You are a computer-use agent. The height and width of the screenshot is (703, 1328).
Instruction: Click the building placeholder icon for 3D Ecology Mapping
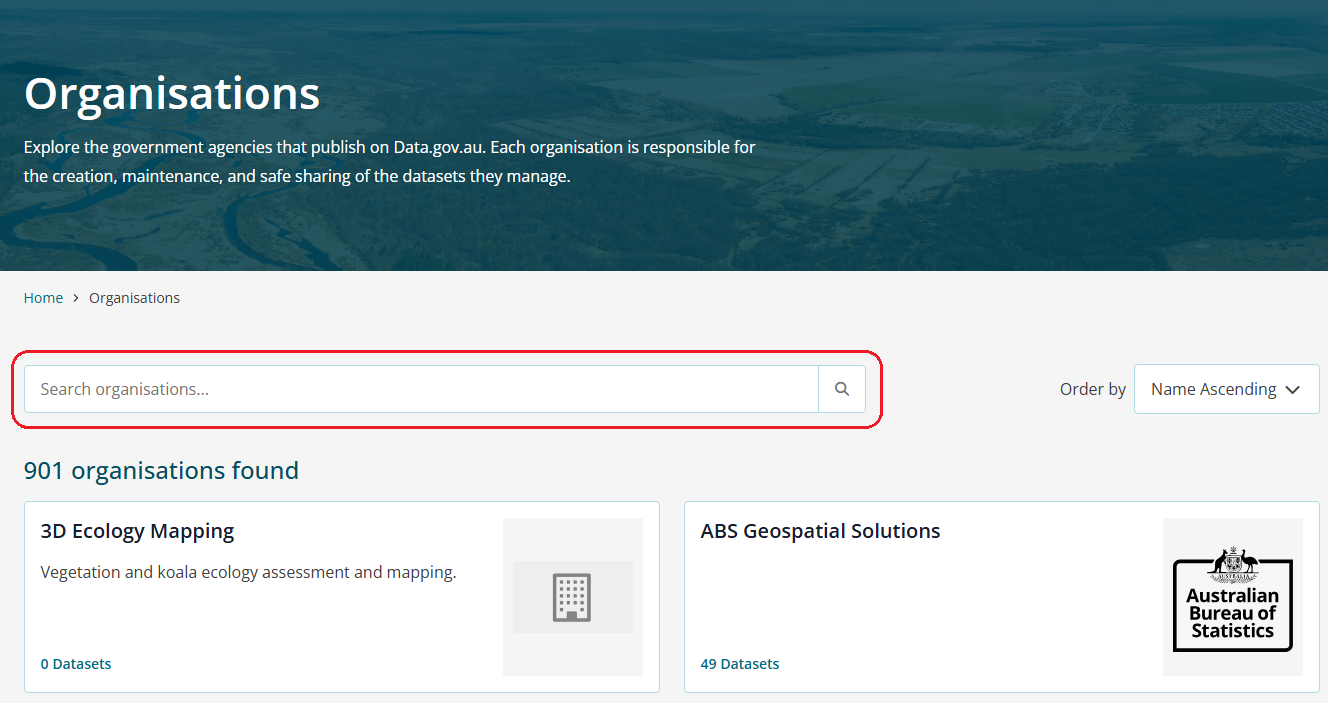(x=572, y=597)
